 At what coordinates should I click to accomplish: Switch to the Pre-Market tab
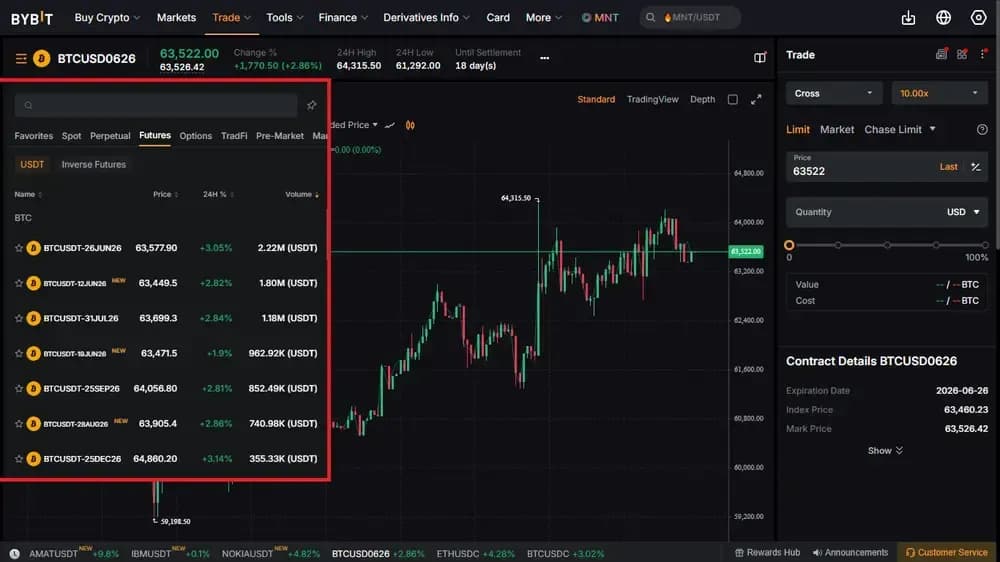click(279, 136)
